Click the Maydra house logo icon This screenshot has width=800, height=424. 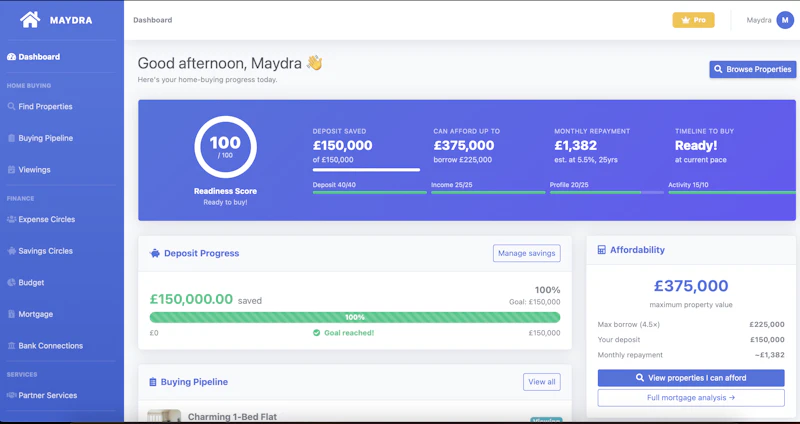(x=30, y=20)
